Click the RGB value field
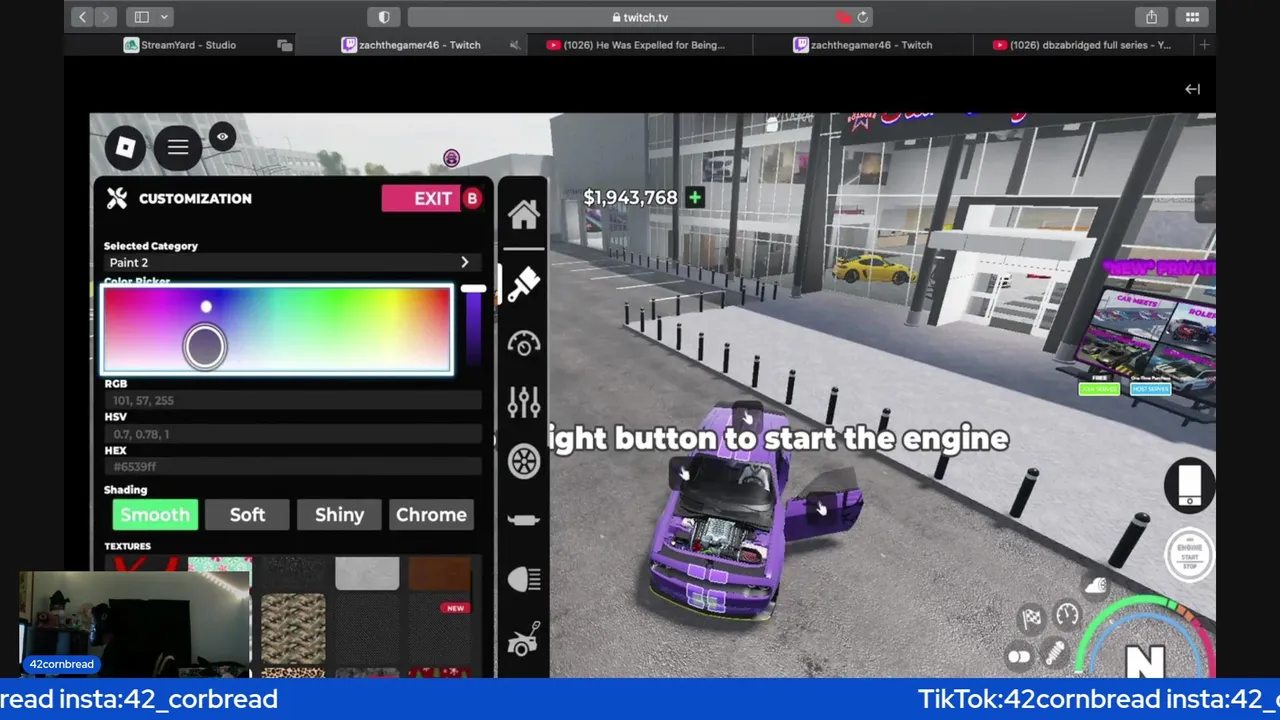The height and width of the screenshot is (720, 1280). [292, 400]
